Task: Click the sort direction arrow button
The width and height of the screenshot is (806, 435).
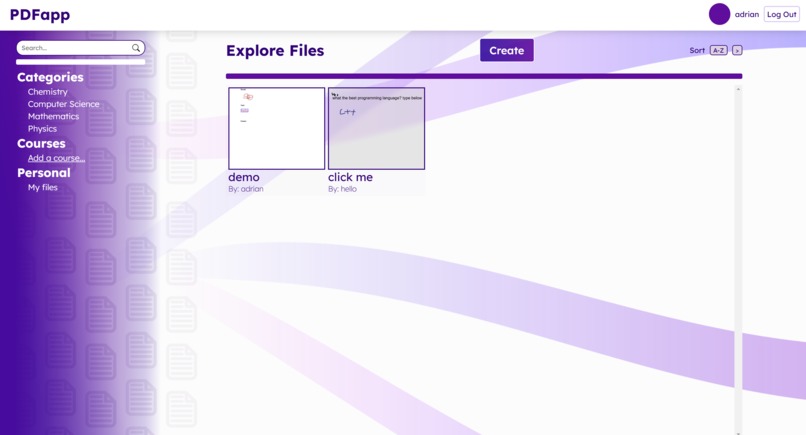Action: tap(737, 50)
